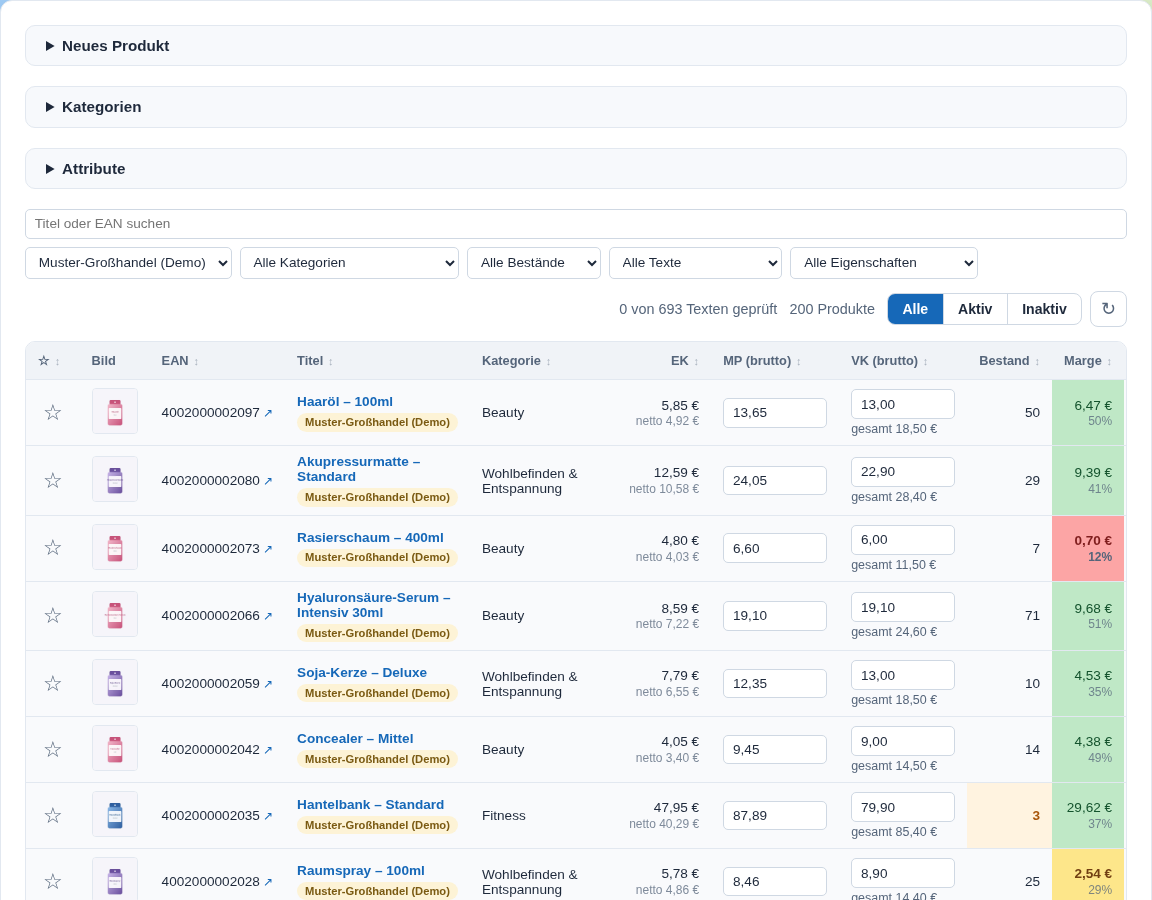
Task: Mark Hyaluronsäure-Serum as favorite
Action: click(52, 616)
